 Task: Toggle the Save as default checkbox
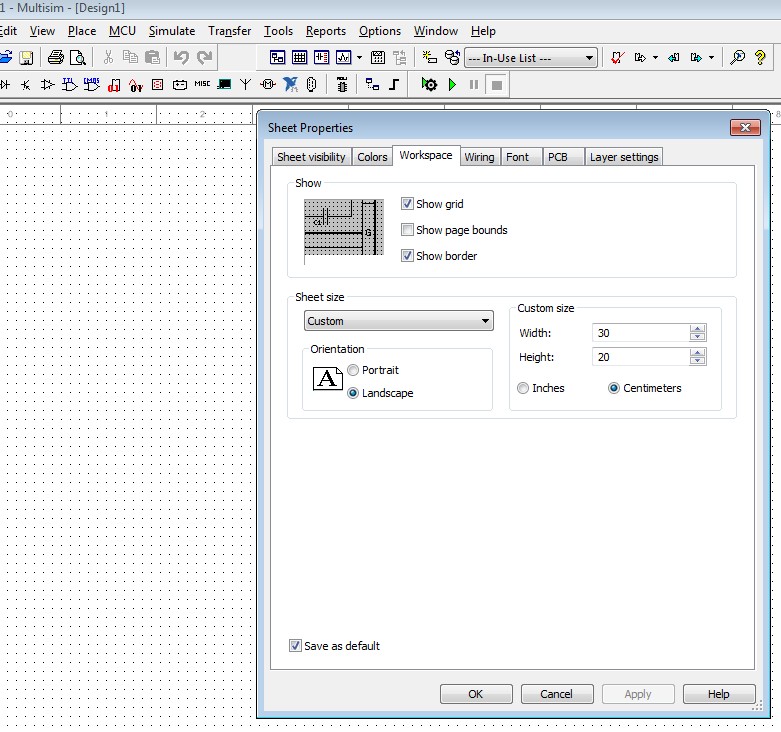pos(295,646)
